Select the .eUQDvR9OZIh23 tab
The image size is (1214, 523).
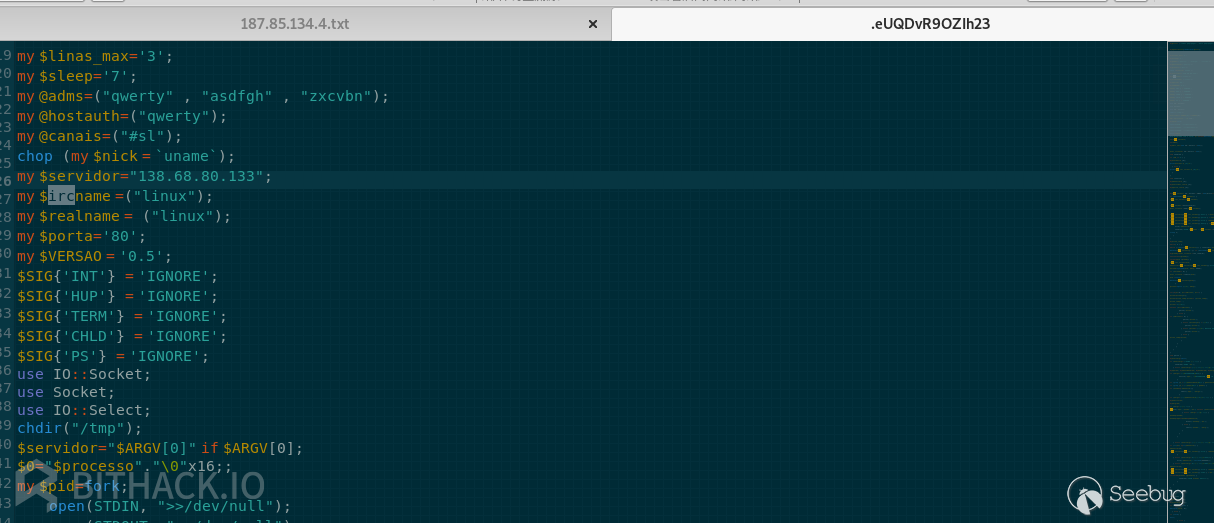(x=930, y=24)
